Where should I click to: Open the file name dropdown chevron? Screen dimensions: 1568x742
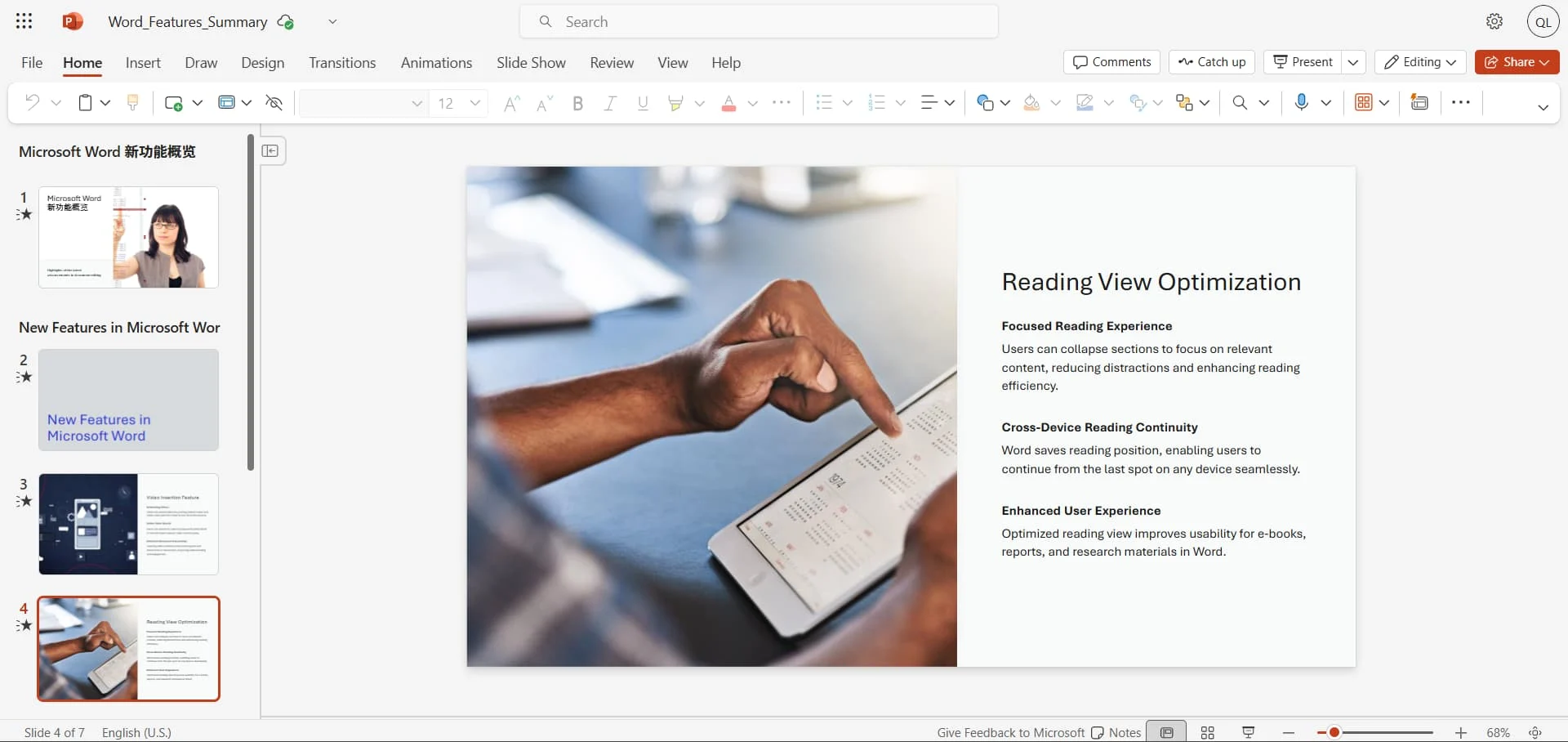pos(332,21)
